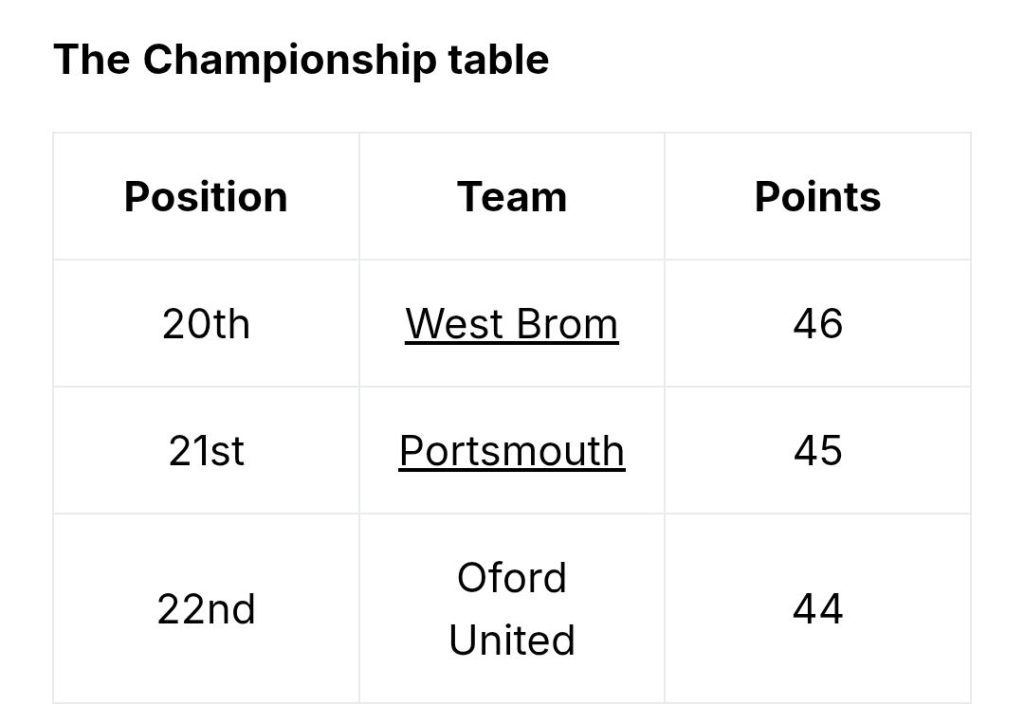Screen dimensions: 1024x704
Task: Click the word "The" starting the heading
Action: point(91,59)
